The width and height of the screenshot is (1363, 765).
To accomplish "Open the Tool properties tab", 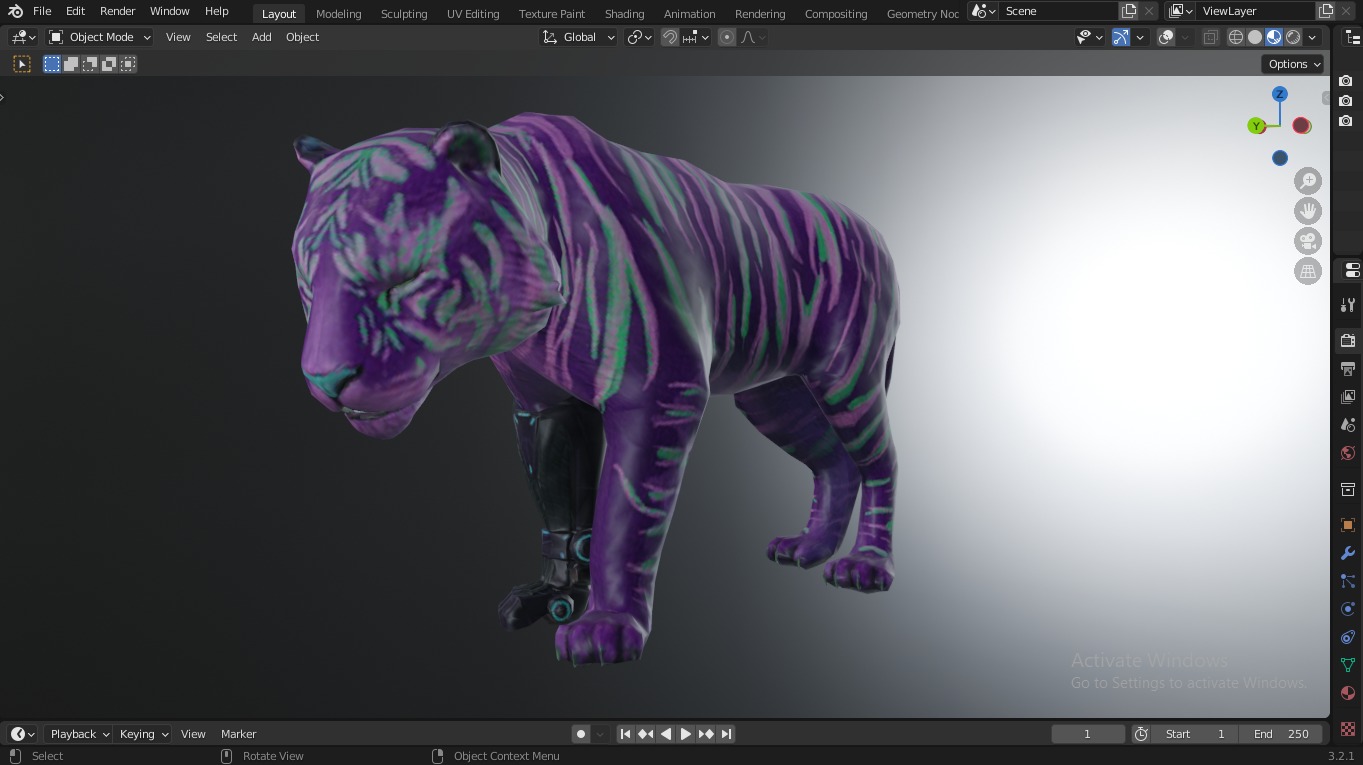I will tap(1348, 305).
